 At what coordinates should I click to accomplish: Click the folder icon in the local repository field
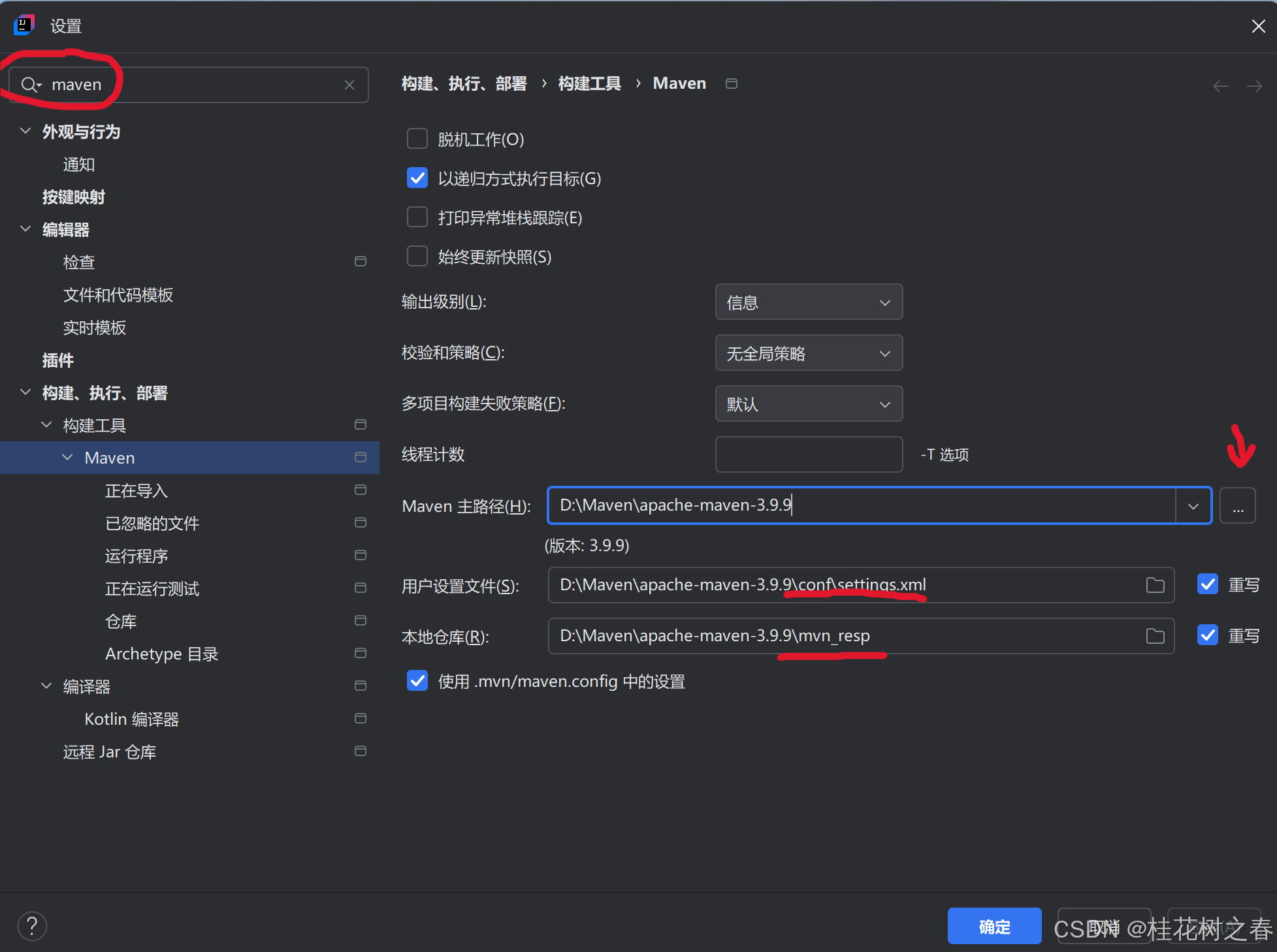1155,636
